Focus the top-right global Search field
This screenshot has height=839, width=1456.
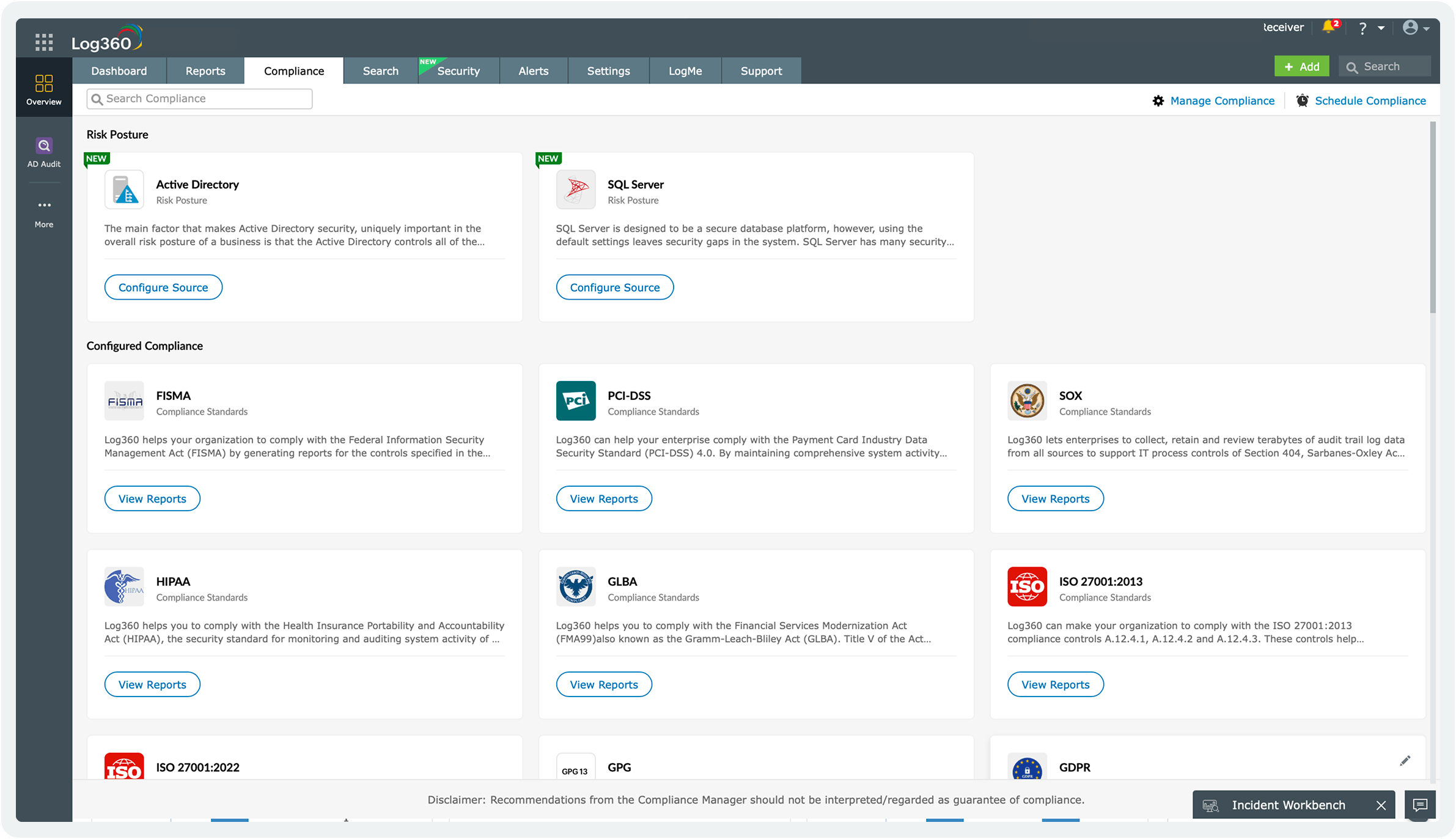coord(1384,67)
